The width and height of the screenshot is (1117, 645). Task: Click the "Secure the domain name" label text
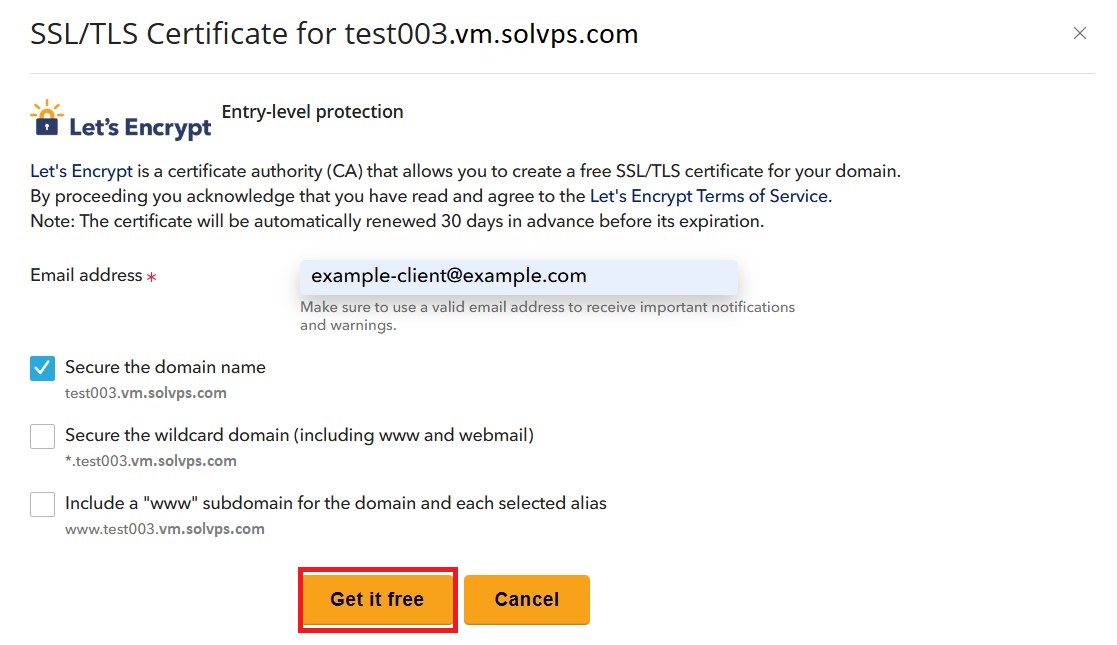pos(165,367)
